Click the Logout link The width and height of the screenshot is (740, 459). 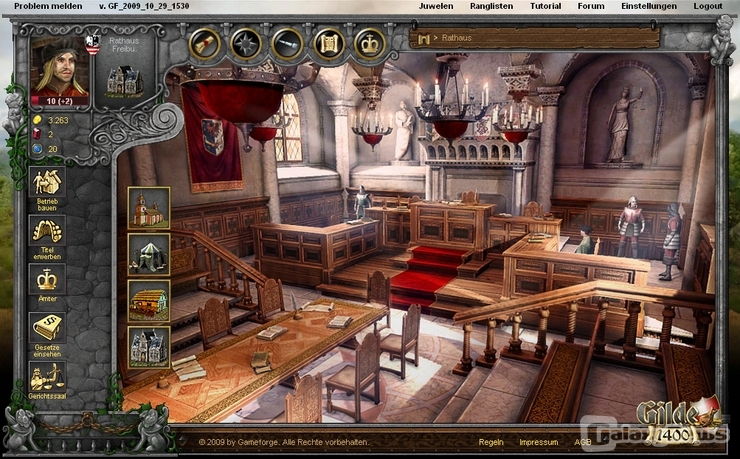tap(707, 6)
